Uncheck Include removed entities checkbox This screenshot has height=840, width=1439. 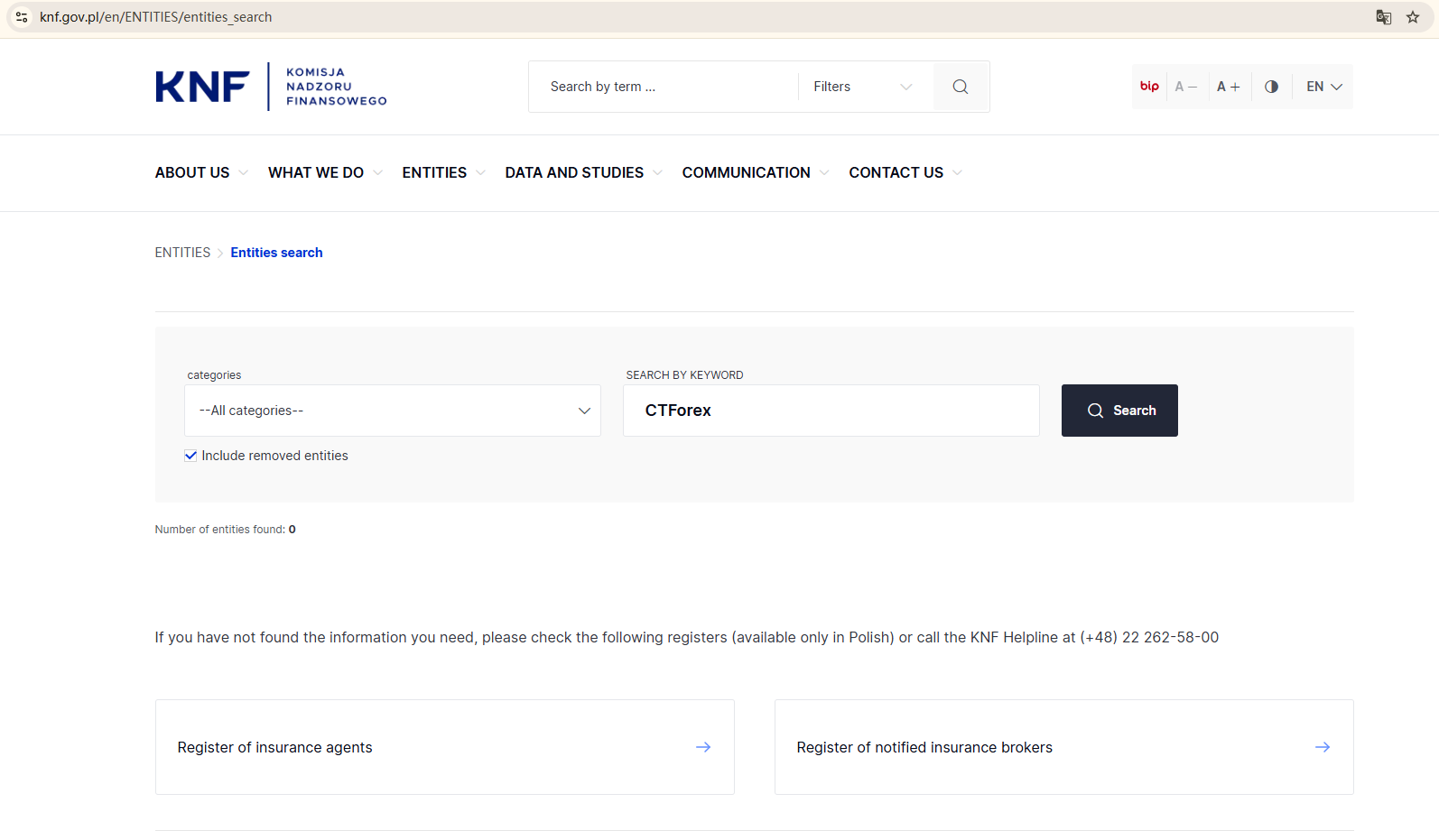[x=190, y=456]
